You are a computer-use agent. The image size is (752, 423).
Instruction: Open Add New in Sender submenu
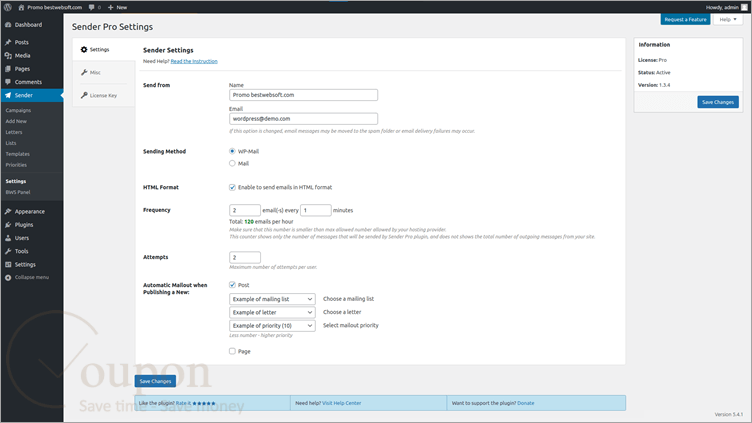point(16,121)
